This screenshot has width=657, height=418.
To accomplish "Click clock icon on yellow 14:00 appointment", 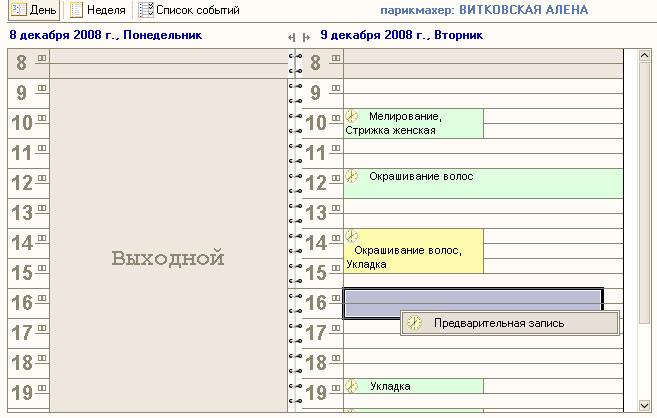I will [352, 236].
